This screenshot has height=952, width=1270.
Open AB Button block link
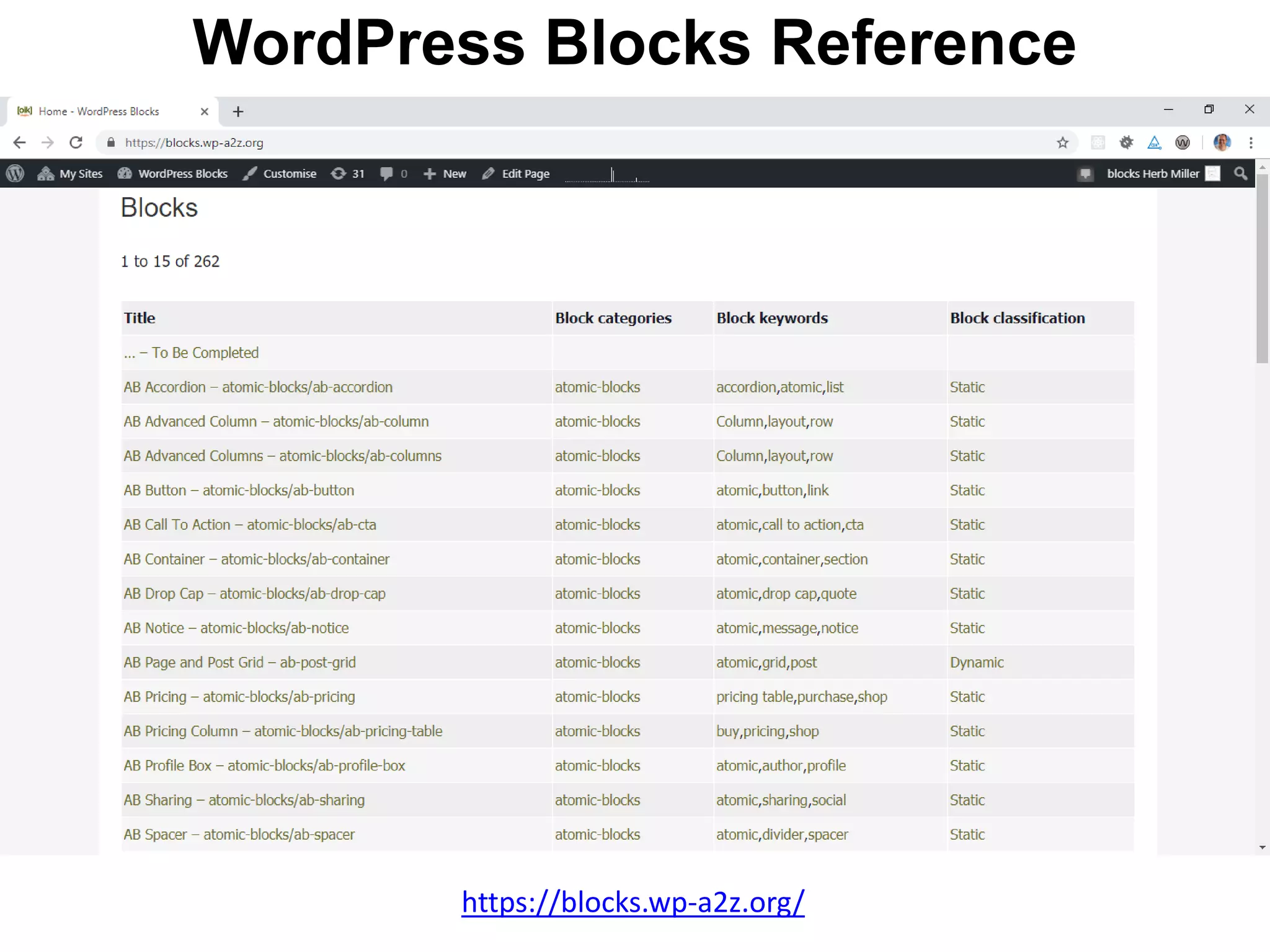coord(239,490)
